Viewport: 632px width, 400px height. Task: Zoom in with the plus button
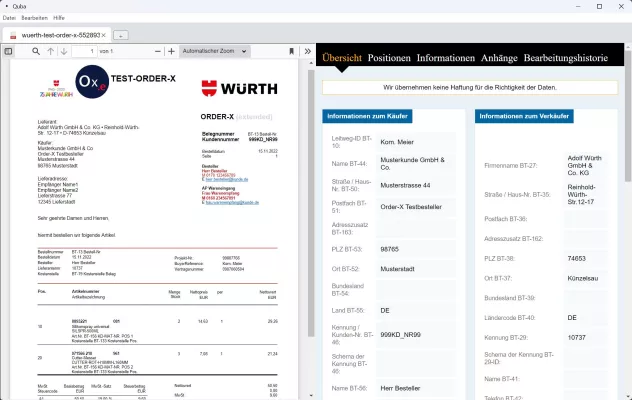tap(171, 51)
